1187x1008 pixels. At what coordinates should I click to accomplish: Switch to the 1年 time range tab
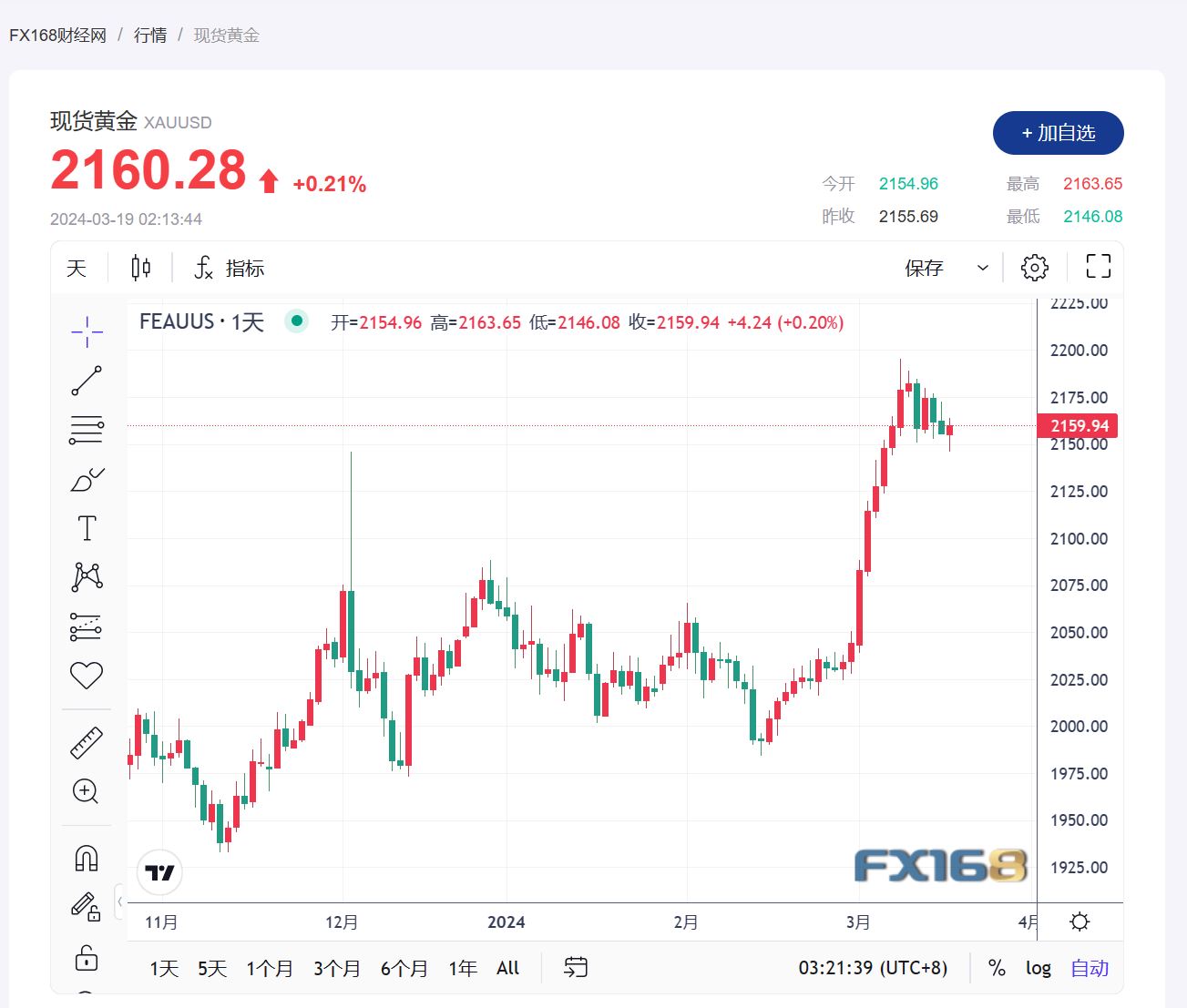pyautogui.click(x=463, y=968)
